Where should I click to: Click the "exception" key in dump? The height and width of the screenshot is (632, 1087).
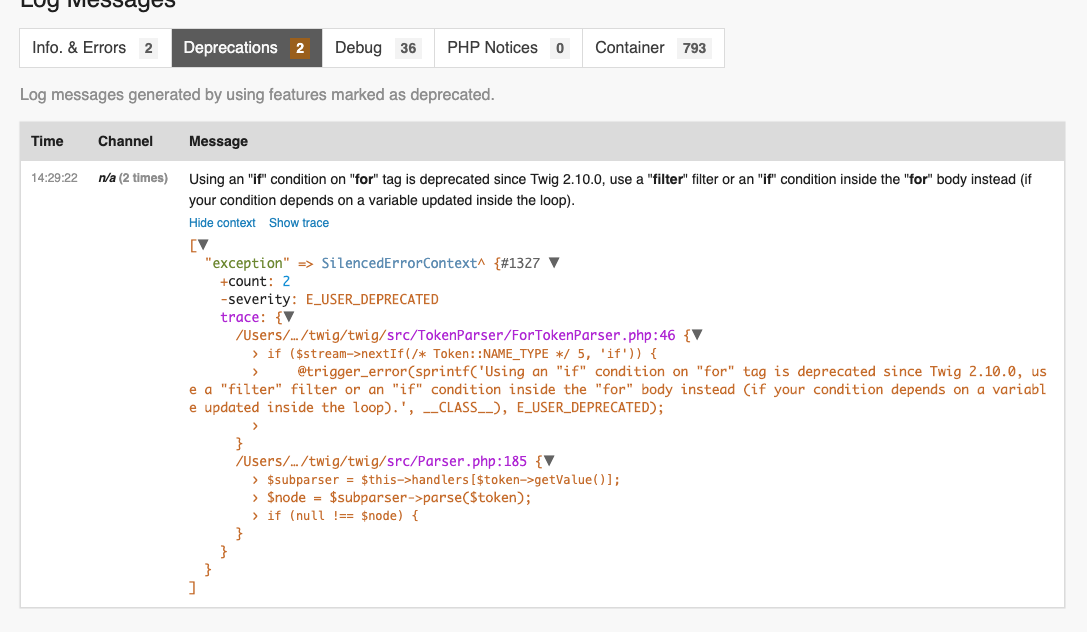point(247,263)
